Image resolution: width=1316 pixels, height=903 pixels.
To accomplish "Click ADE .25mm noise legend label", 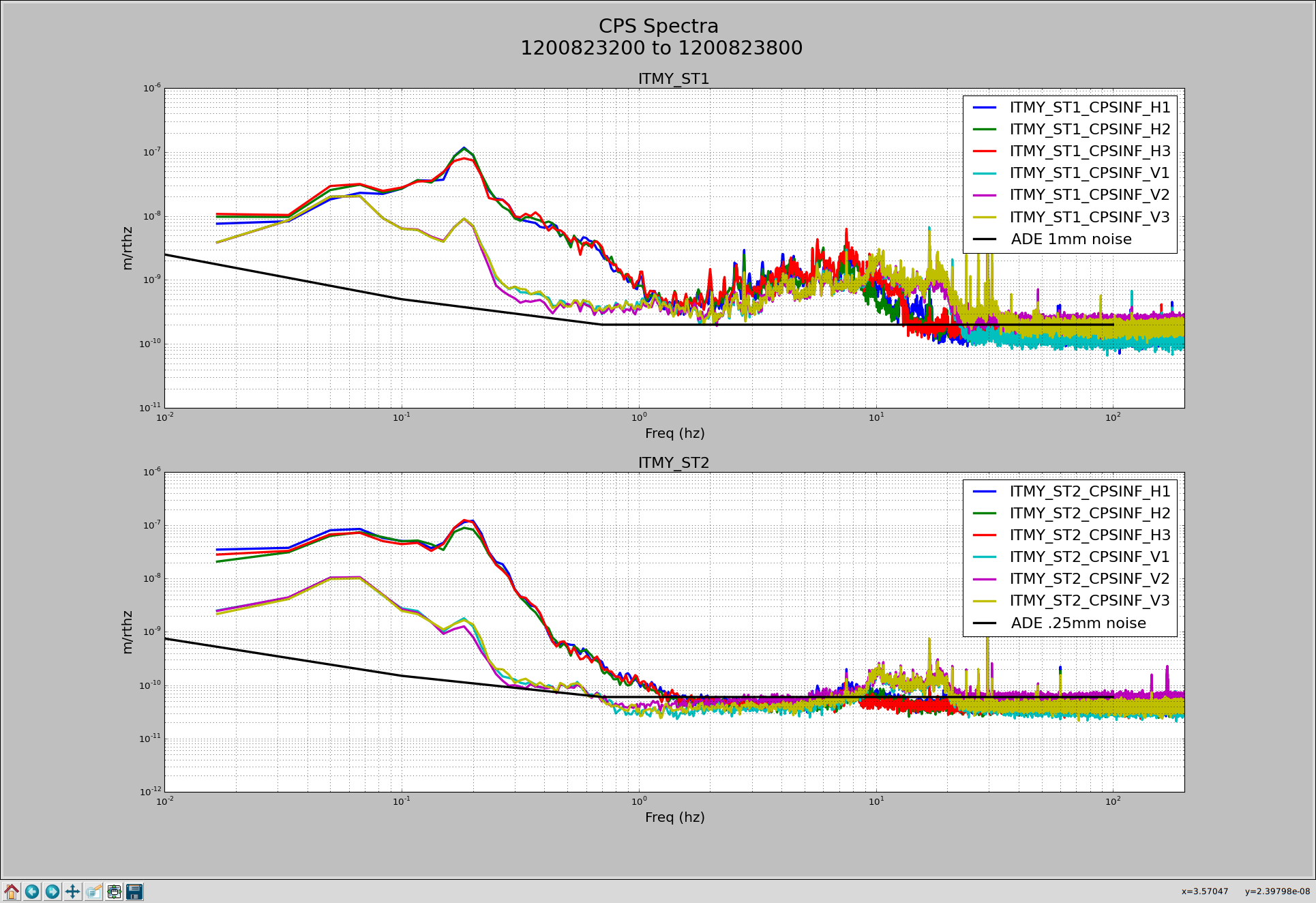I will pos(1077,623).
